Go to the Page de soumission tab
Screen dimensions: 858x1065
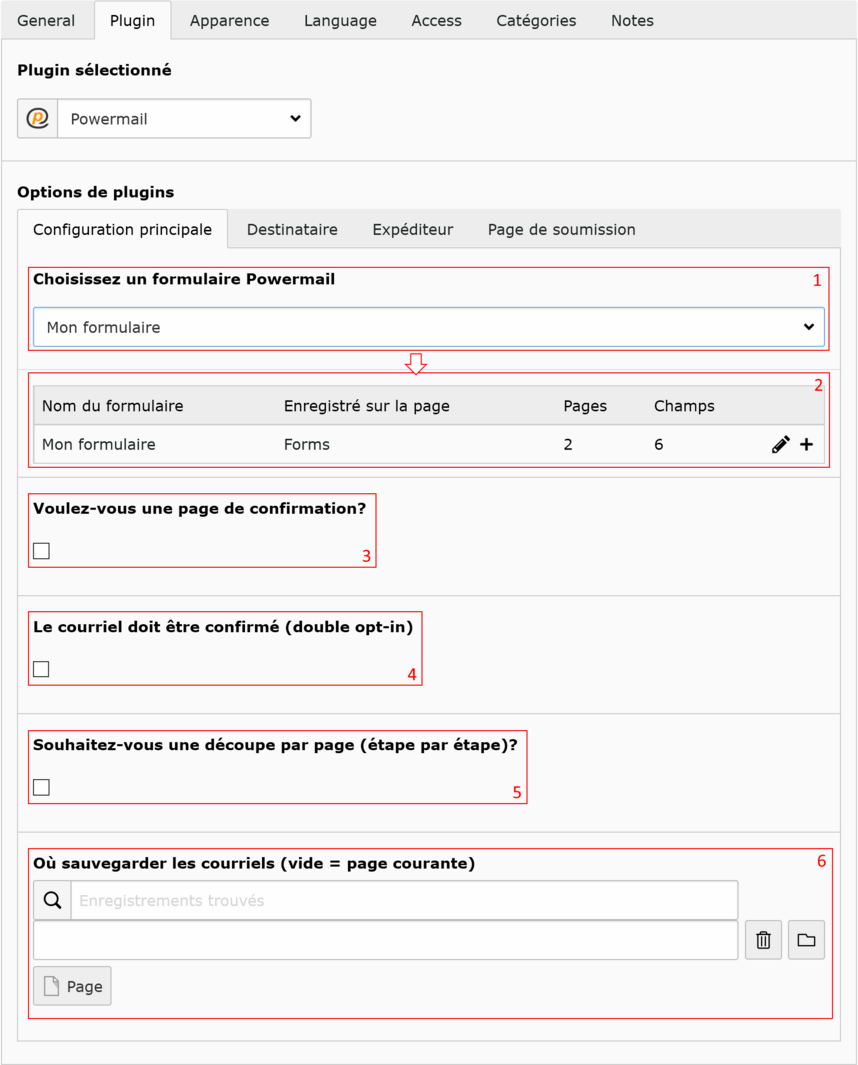click(x=561, y=230)
